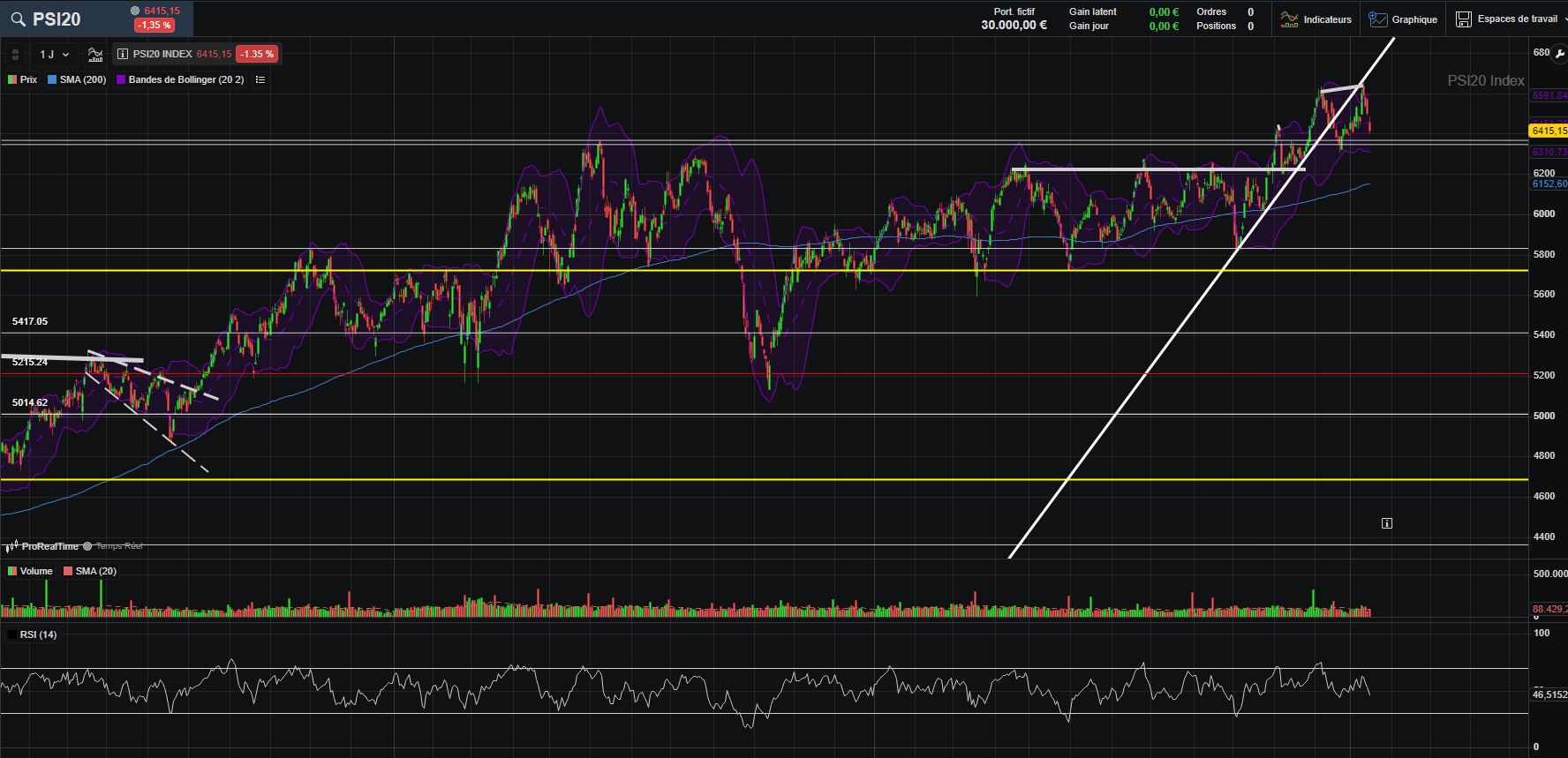Screen dimensions: 1568x758
Task: Click the info icon beside PSI20 INDEX
Action: (x=123, y=54)
